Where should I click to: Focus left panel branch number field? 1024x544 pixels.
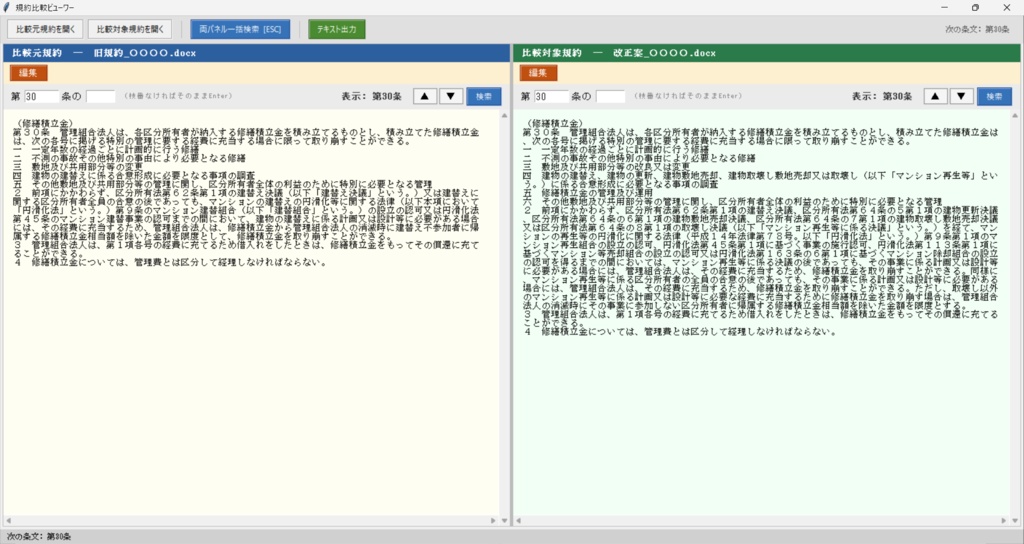tap(101, 97)
